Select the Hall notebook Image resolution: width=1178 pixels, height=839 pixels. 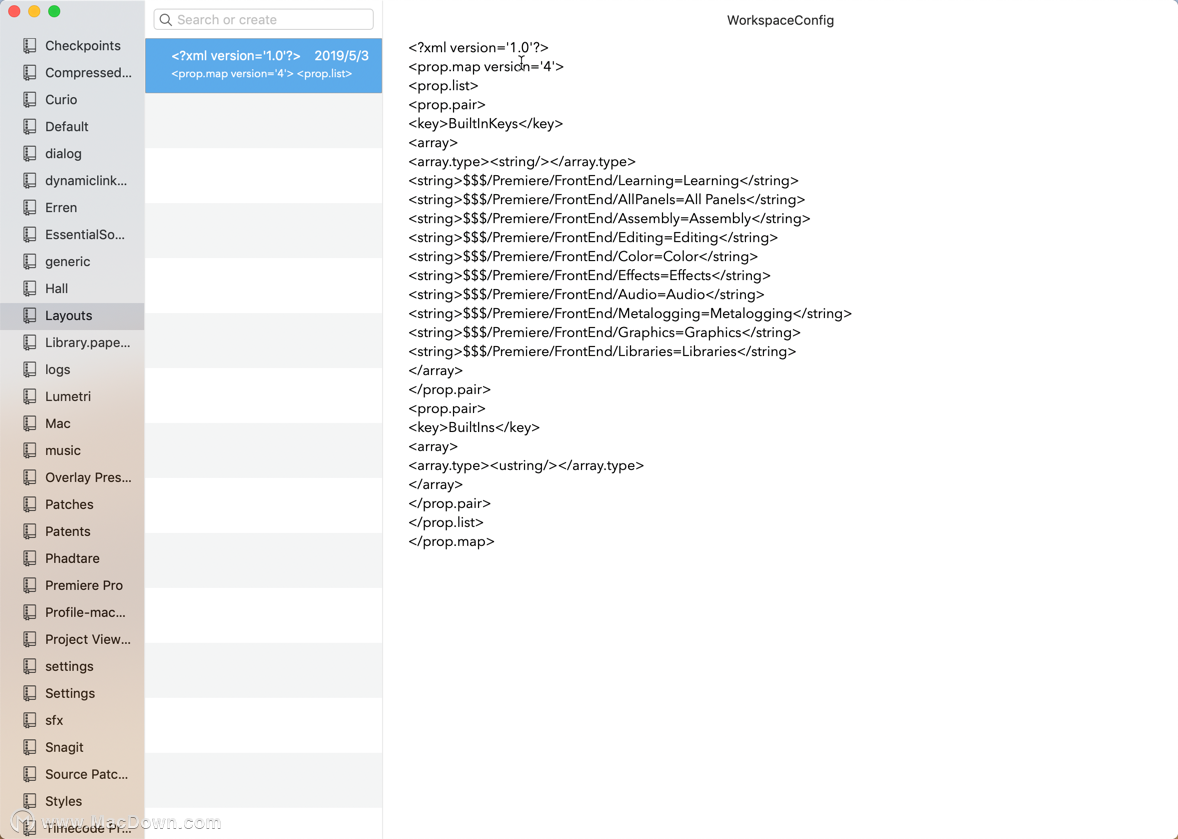point(56,289)
